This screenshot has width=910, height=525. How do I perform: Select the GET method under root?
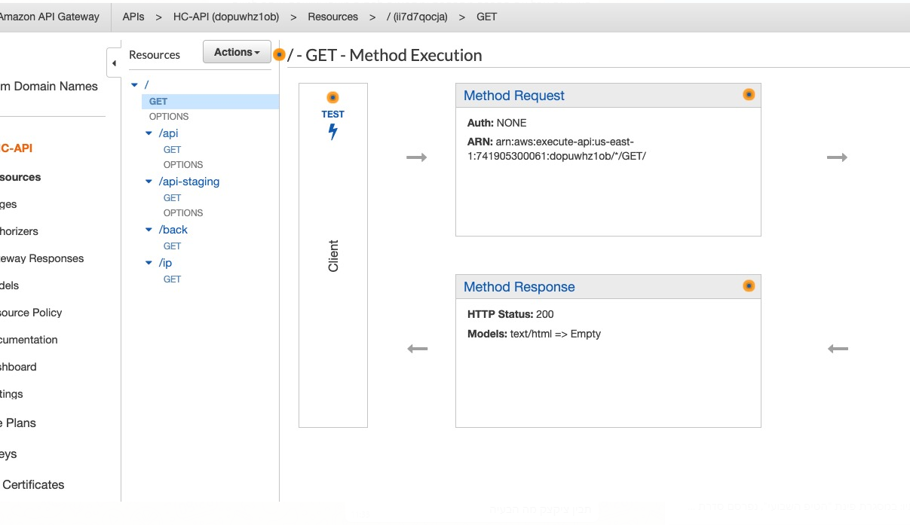click(158, 101)
